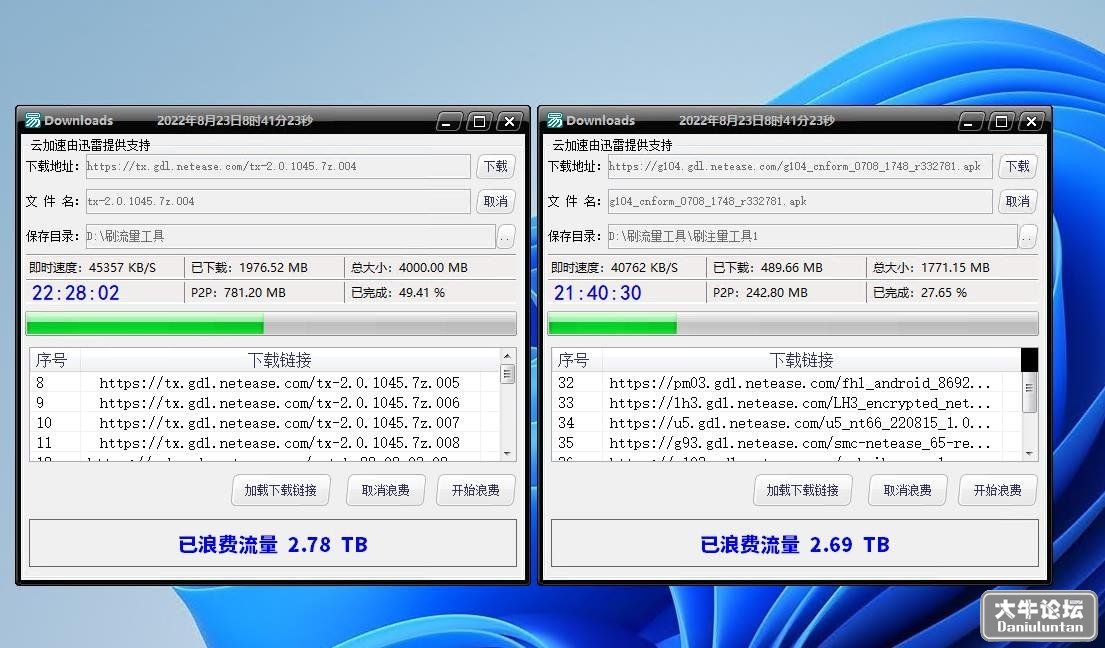Click 下载 beside the g104 apk address
Viewport: 1105px width, 648px height.
tap(1018, 166)
